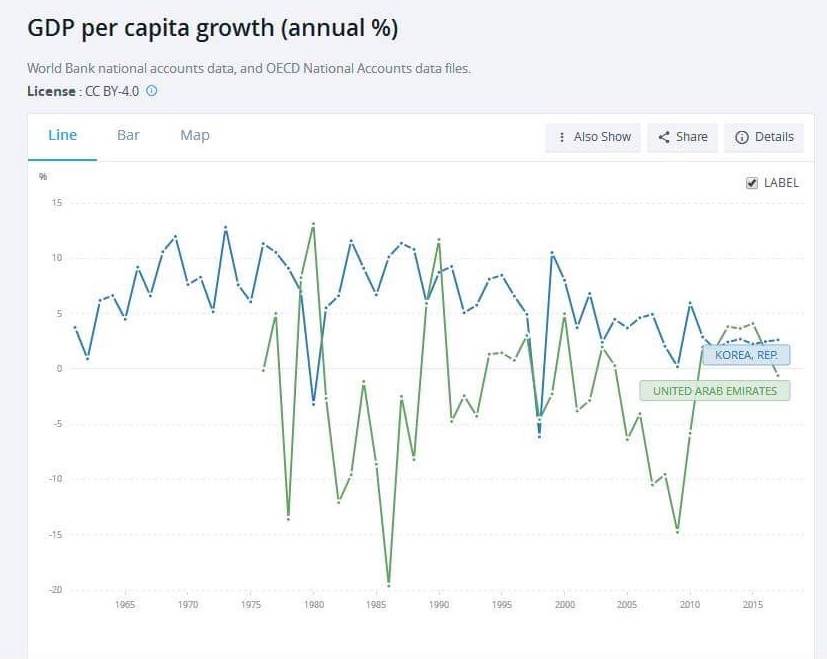
Task: Click the Share icon button
Action: point(664,137)
